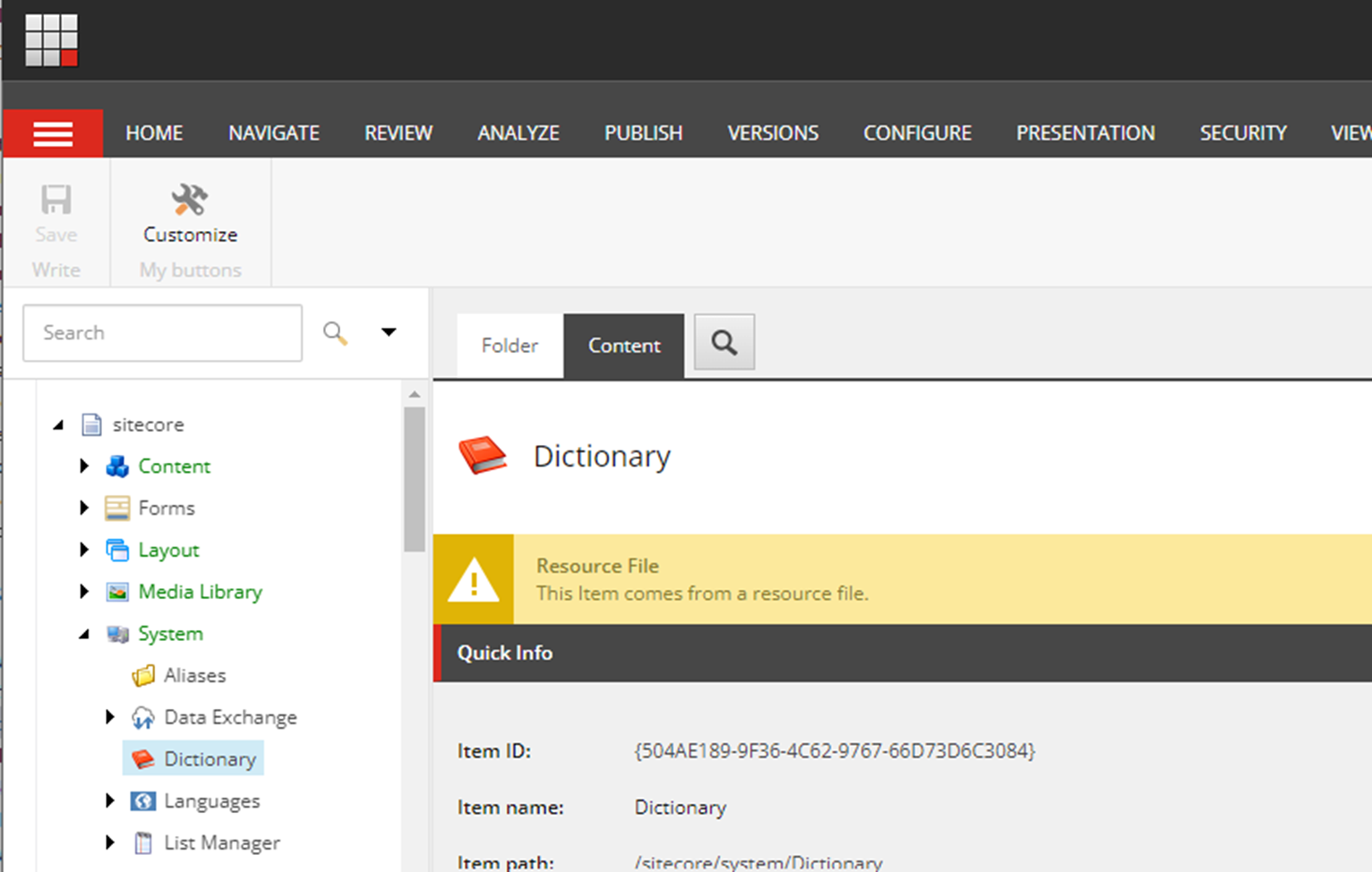Screen dimensions: 1372x872
Task: Open the REVIEW ribbon tab
Action: [399, 133]
